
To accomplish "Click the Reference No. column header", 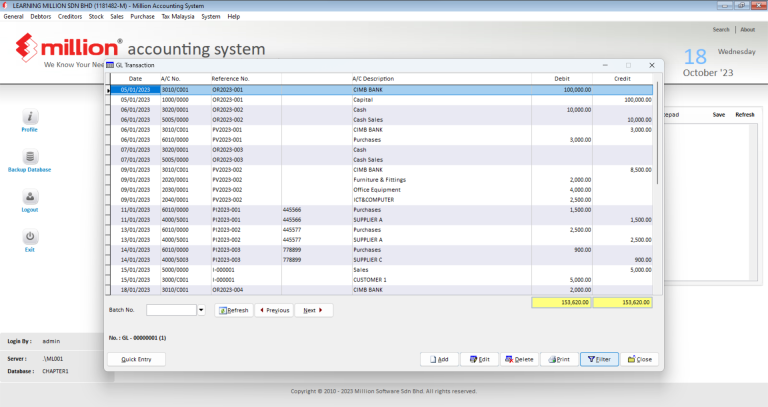I will click(x=246, y=79).
